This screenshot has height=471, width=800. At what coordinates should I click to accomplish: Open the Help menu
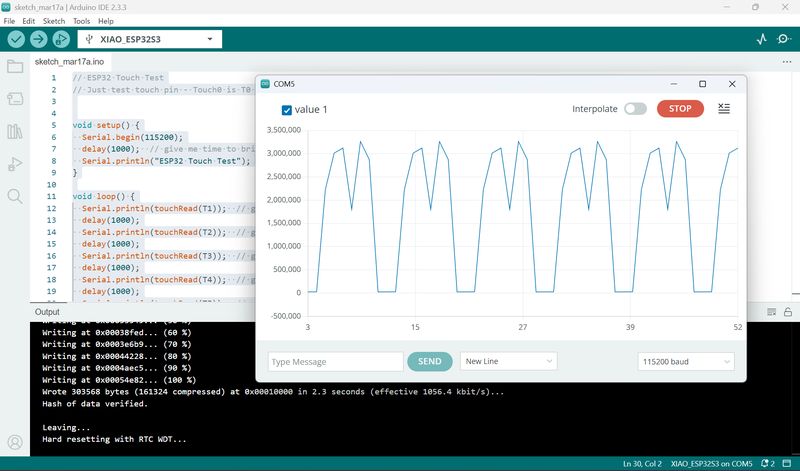point(106,21)
